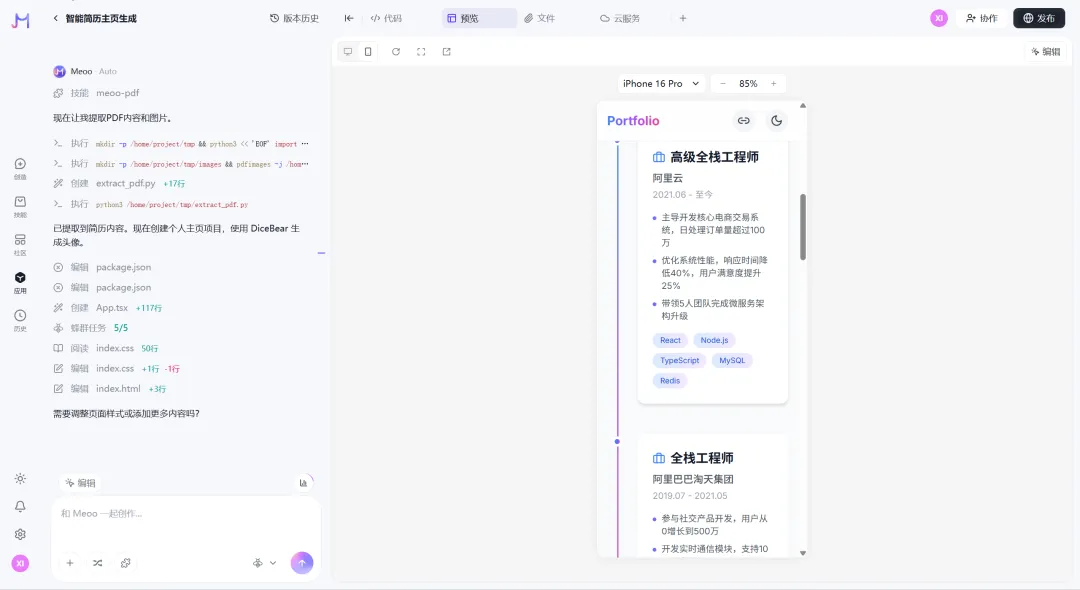Image resolution: width=1080 pixels, height=590 pixels.
Task: Click the shuffle icon in the chat input
Action: pos(98,563)
